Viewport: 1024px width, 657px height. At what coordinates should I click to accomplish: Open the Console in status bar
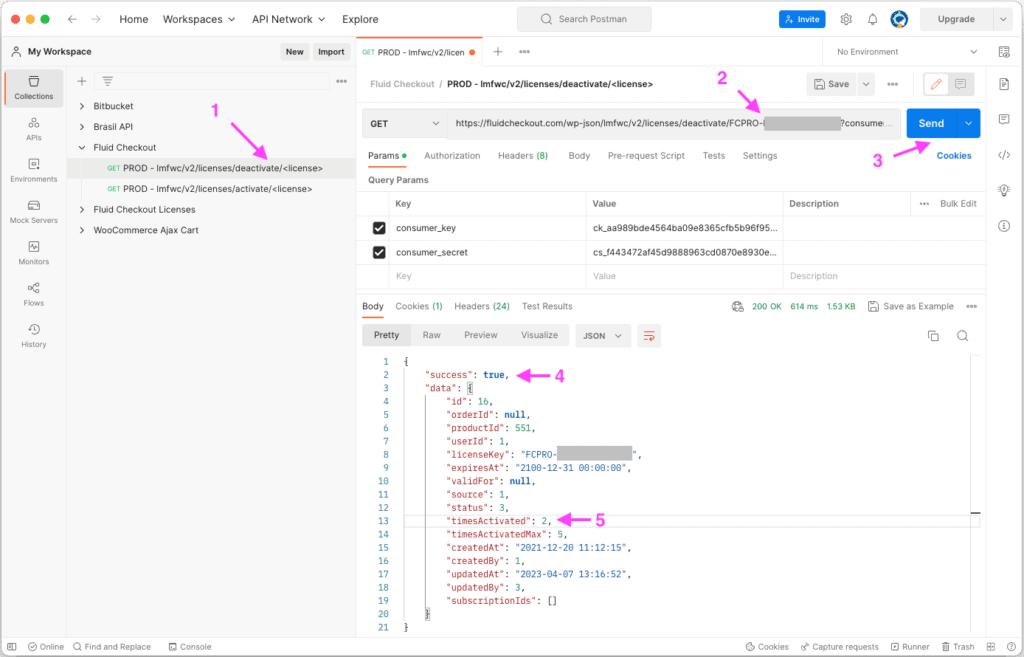tap(190, 647)
